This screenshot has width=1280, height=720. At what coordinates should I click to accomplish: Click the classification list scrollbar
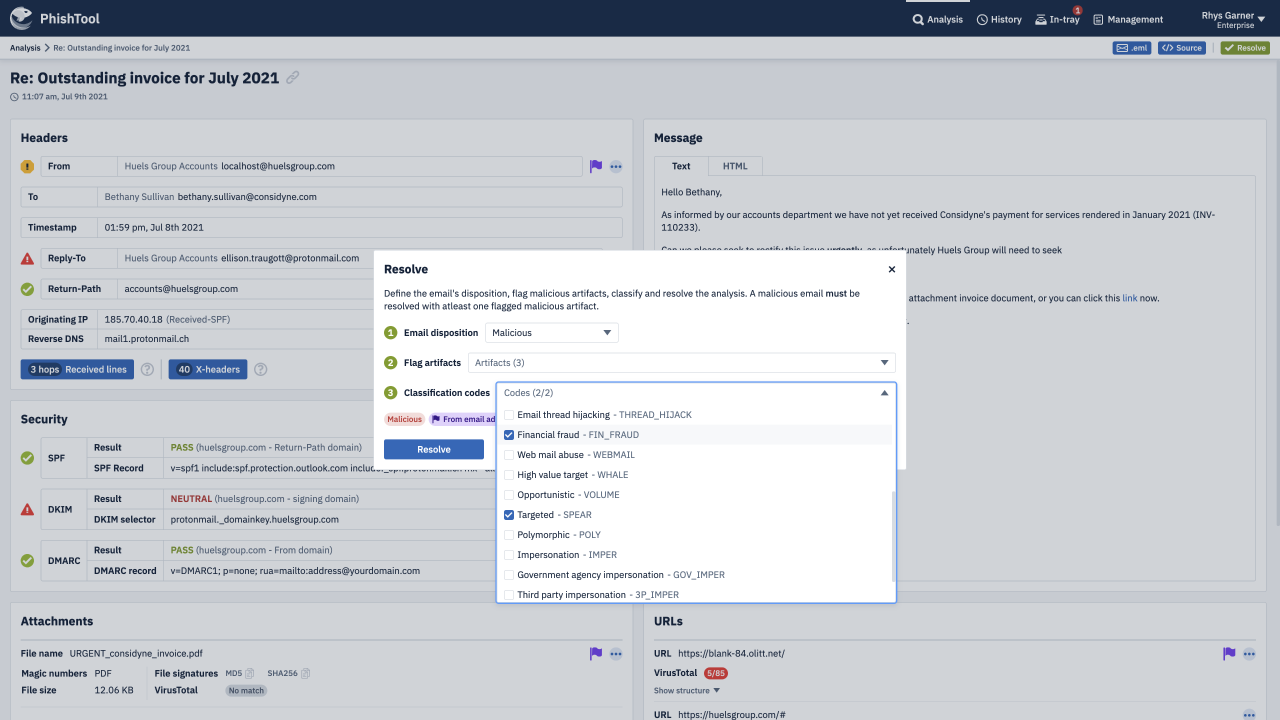[x=893, y=536]
